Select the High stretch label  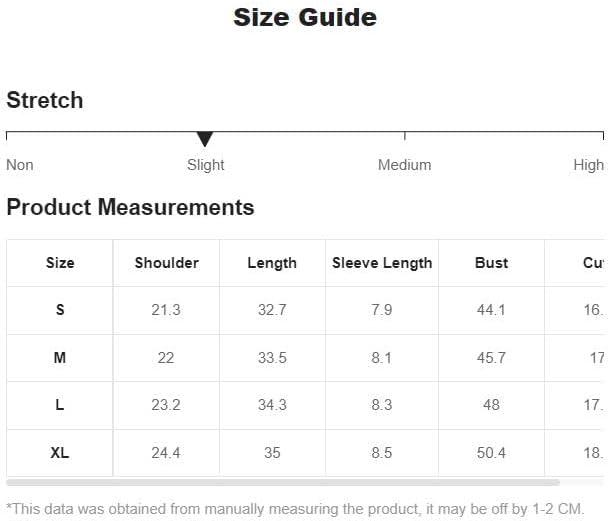click(589, 165)
